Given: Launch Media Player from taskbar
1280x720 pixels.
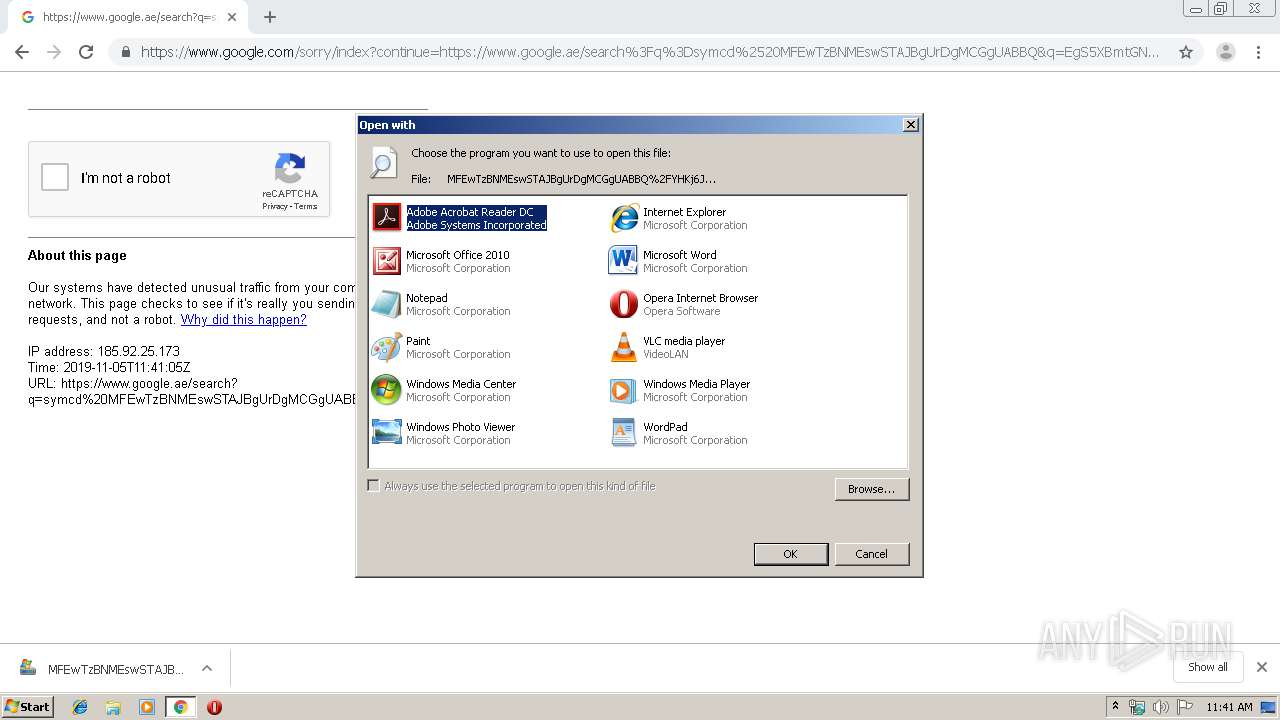Looking at the screenshot, I should click(147, 707).
